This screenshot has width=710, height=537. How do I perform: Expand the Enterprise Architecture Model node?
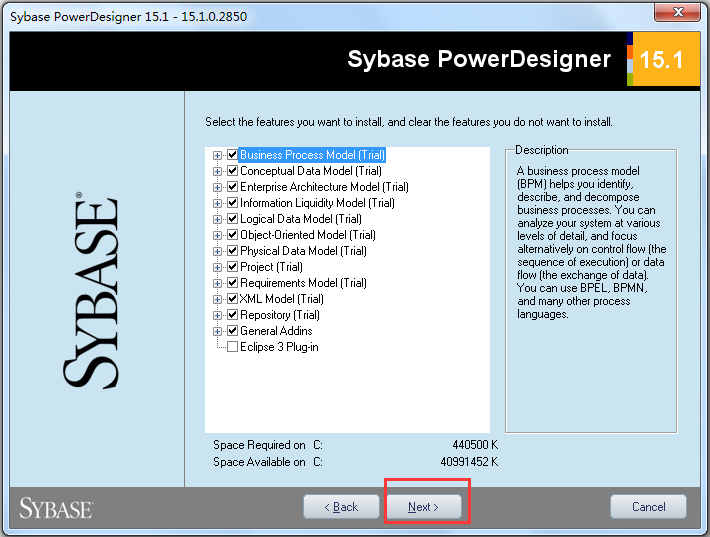(x=218, y=187)
